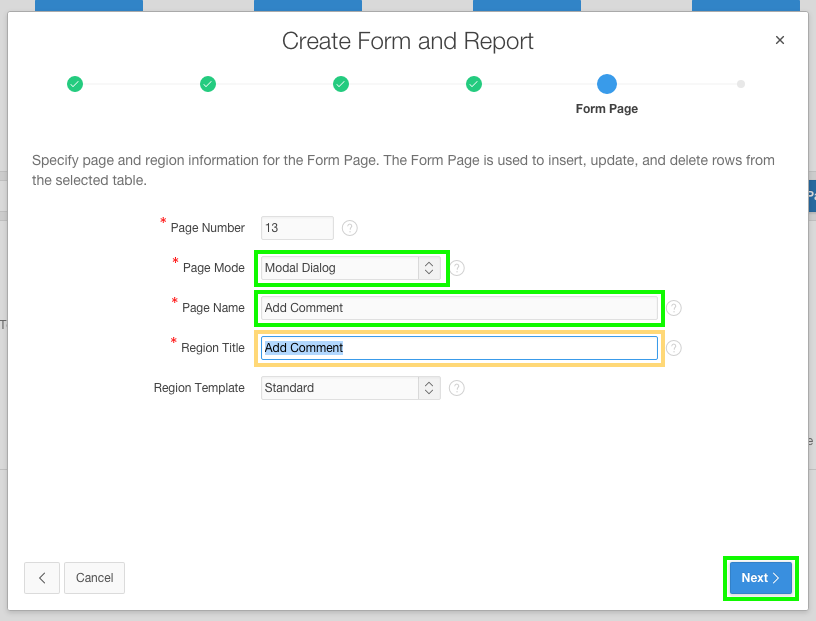Viewport: 816px width, 621px height.
Task: Click Next to continue the wizard
Action: 760,578
